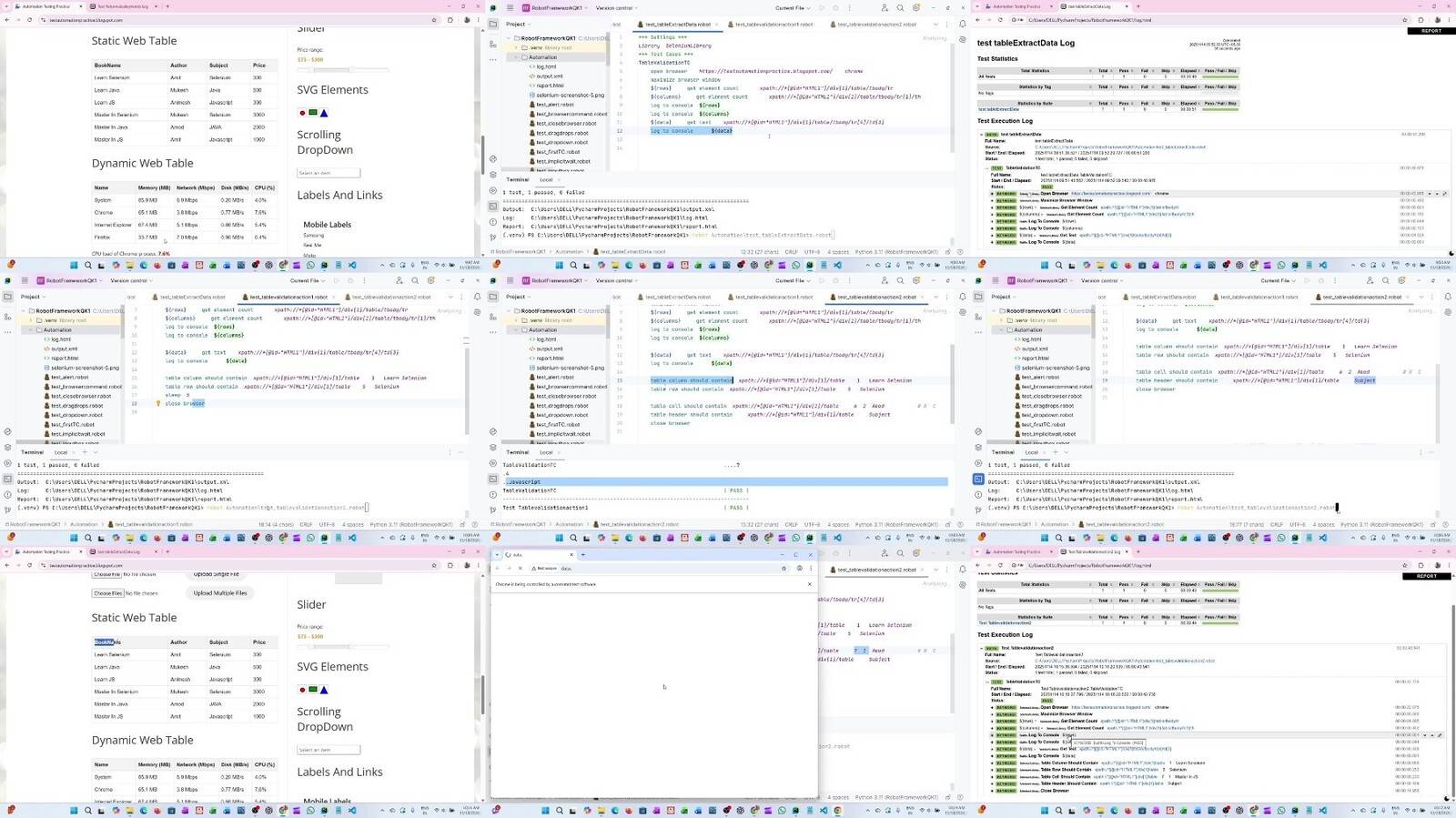The width and height of the screenshot is (1456, 818).
Task: Show hidden tabs chevron, PyCharm editing test_tableExtractData.robot
Action: (935, 25)
